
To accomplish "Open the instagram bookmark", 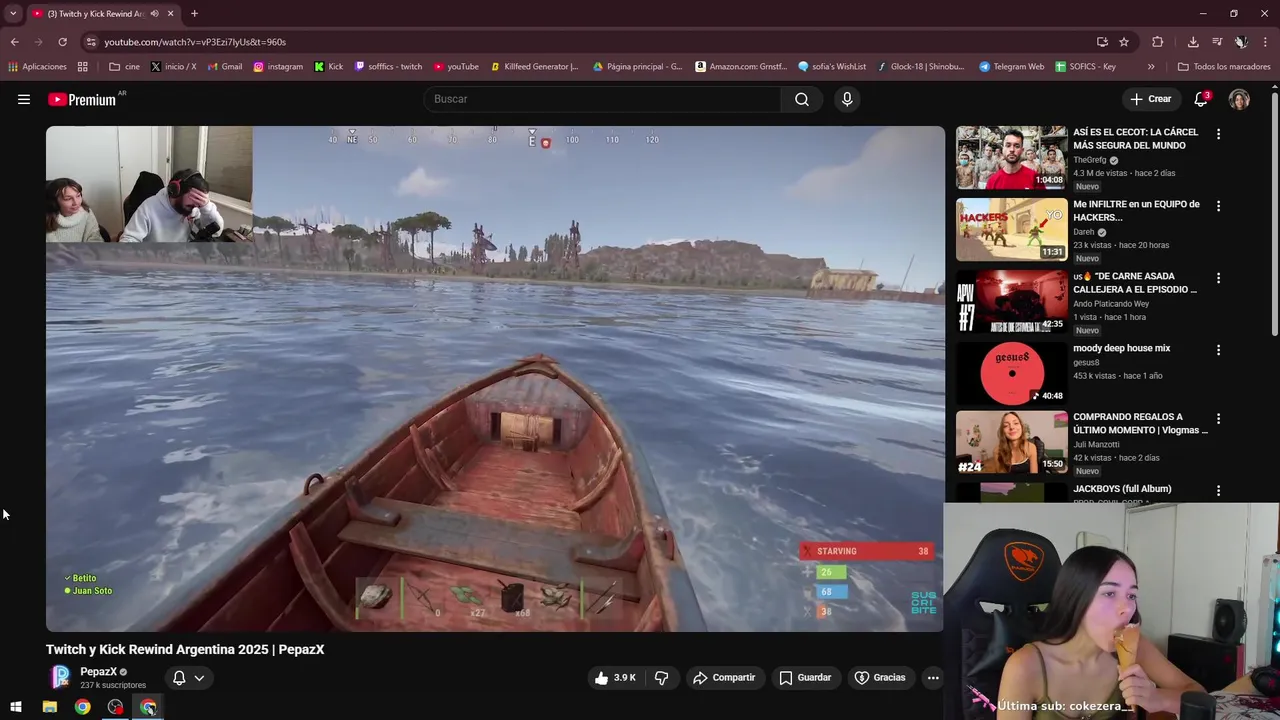I will [x=278, y=67].
